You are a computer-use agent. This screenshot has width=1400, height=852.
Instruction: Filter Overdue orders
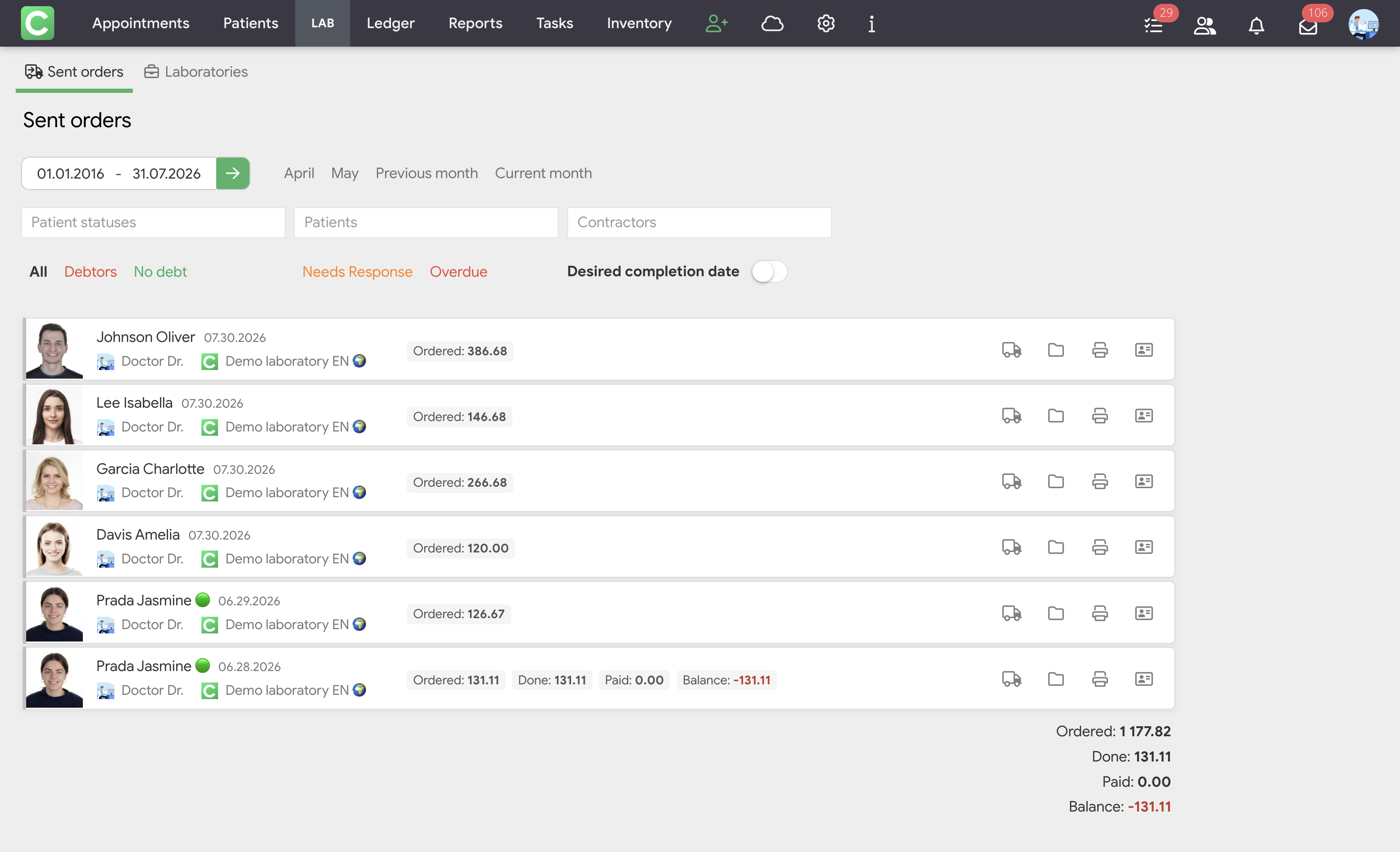pyautogui.click(x=458, y=271)
